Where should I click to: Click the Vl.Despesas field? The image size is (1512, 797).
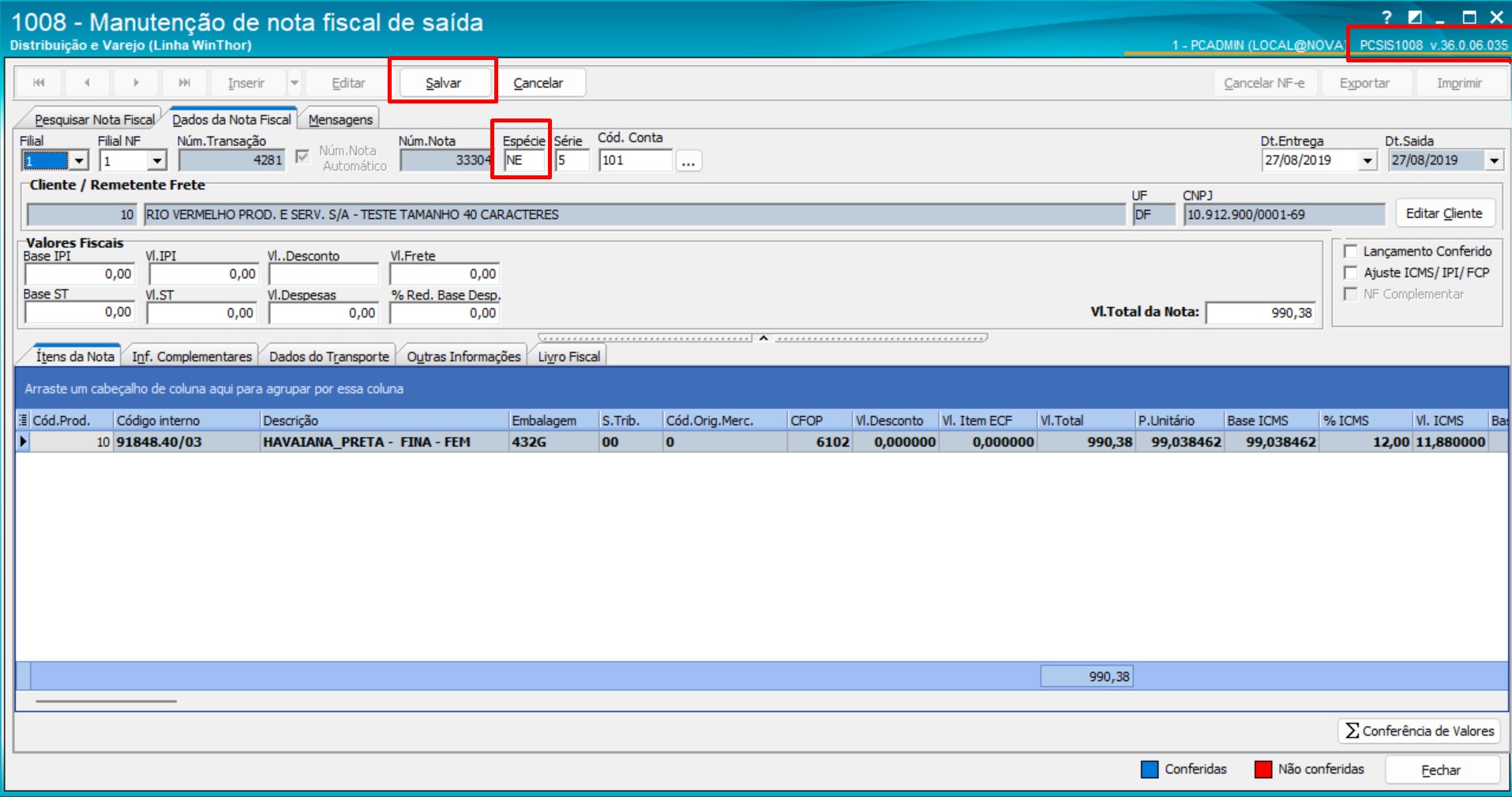pos(324,313)
